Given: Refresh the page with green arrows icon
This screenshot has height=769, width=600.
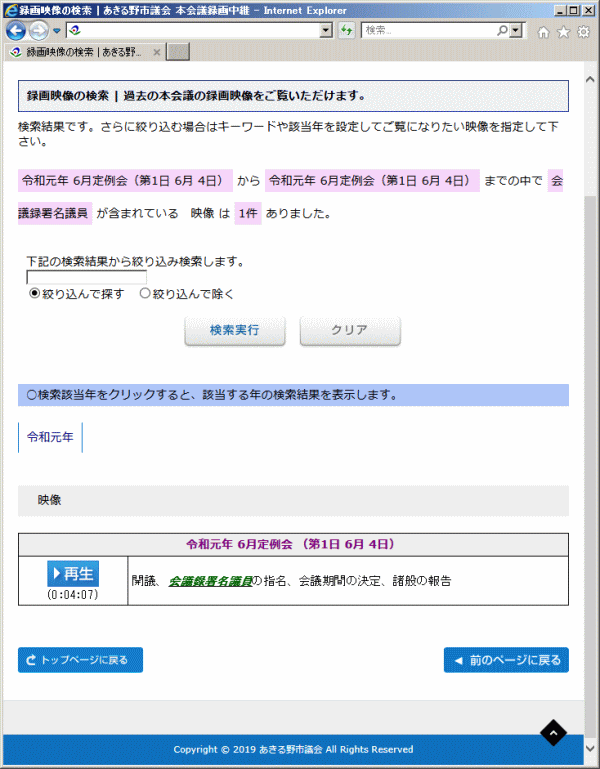Looking at the screenshot, I should coord(346,30).
